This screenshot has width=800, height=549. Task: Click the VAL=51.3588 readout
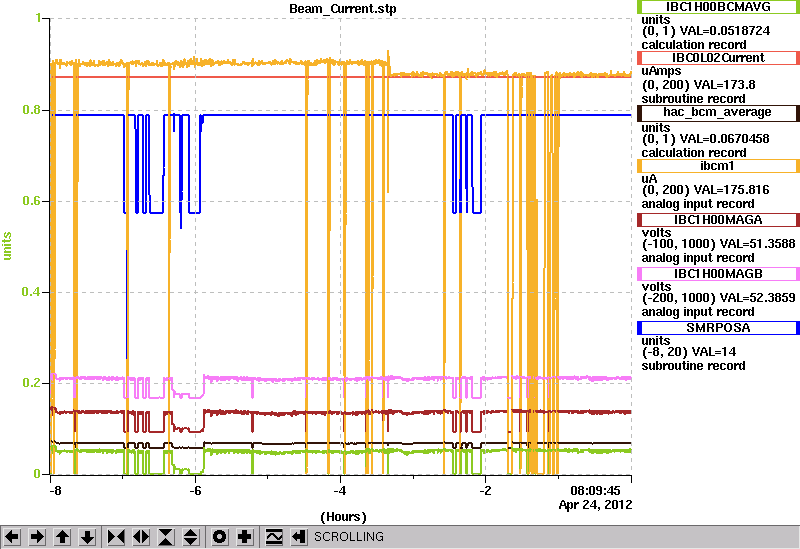[x=756, y=244]
